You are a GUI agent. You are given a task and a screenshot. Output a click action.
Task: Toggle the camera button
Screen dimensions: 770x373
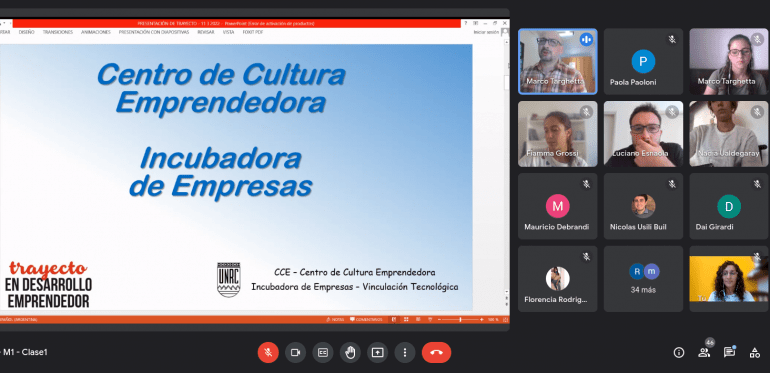tap(296, 352)
